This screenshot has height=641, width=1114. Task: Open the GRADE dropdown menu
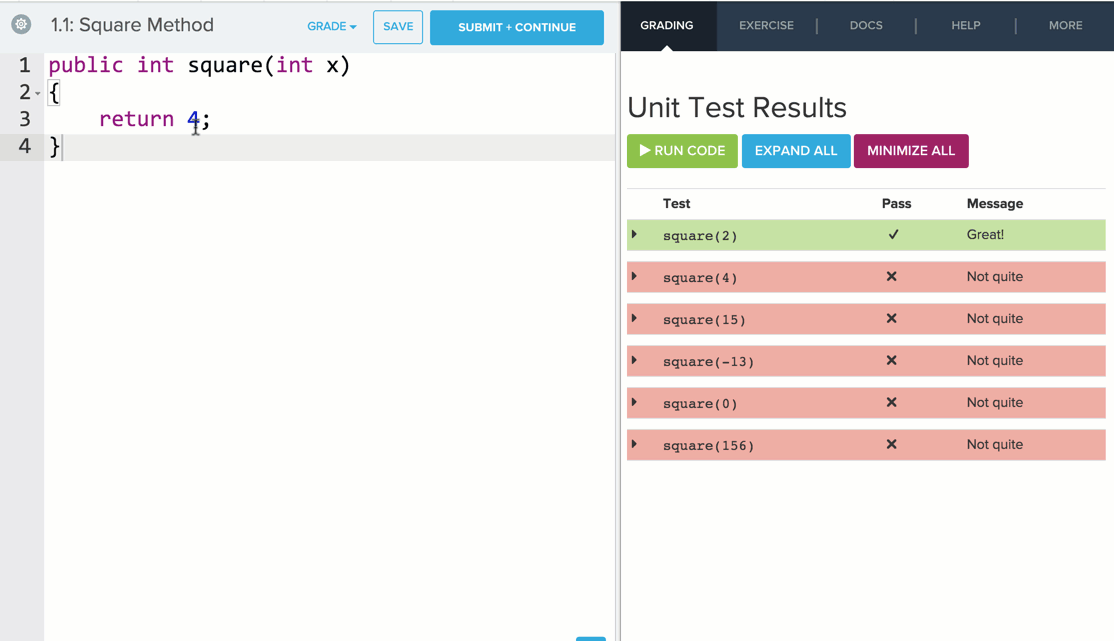(x=331, y=27)
